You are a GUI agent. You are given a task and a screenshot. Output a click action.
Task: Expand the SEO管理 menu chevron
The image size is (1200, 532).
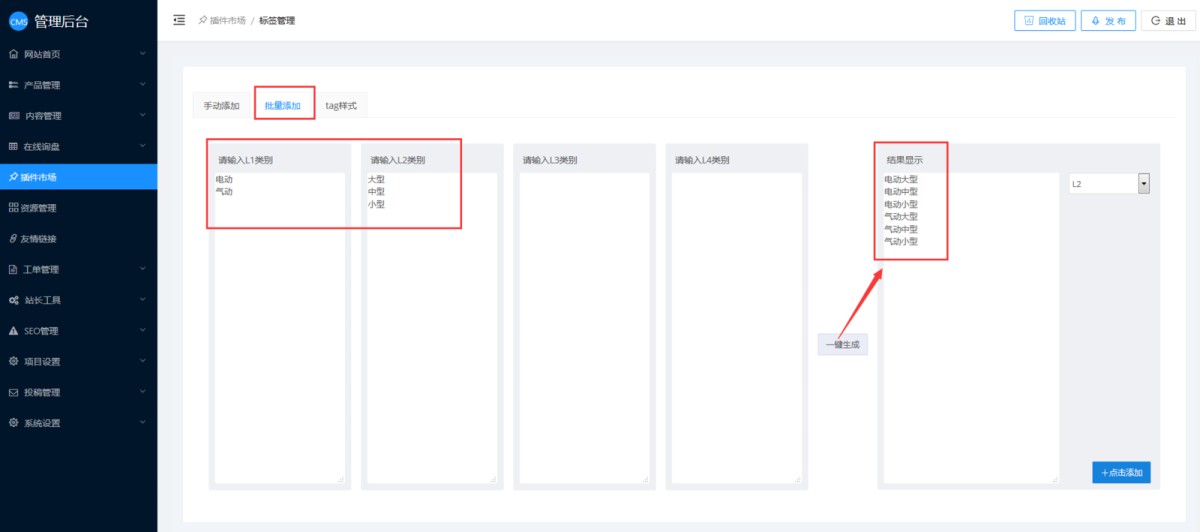[143, 331]
